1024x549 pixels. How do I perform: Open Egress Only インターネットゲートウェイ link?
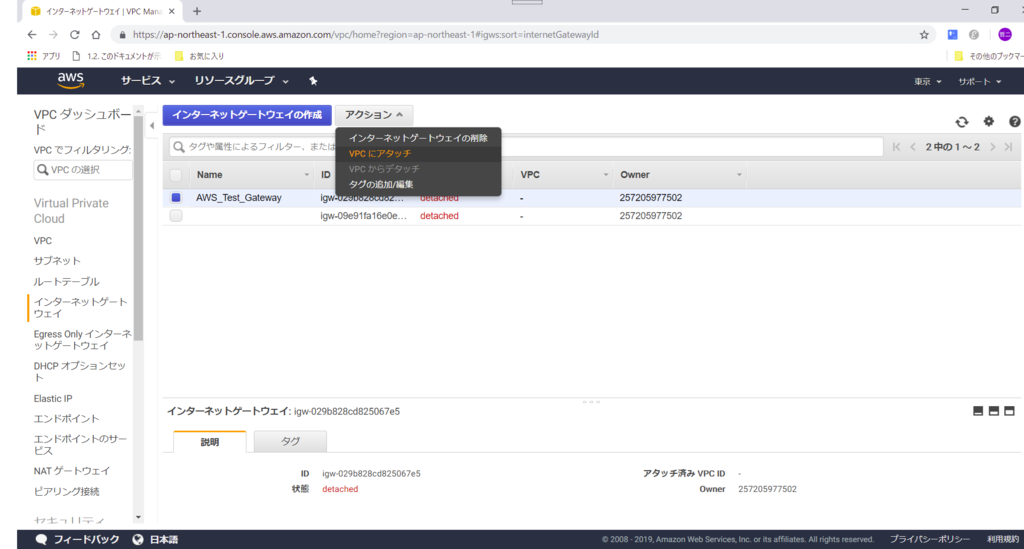pyautogui.click(x=82, y=339)
